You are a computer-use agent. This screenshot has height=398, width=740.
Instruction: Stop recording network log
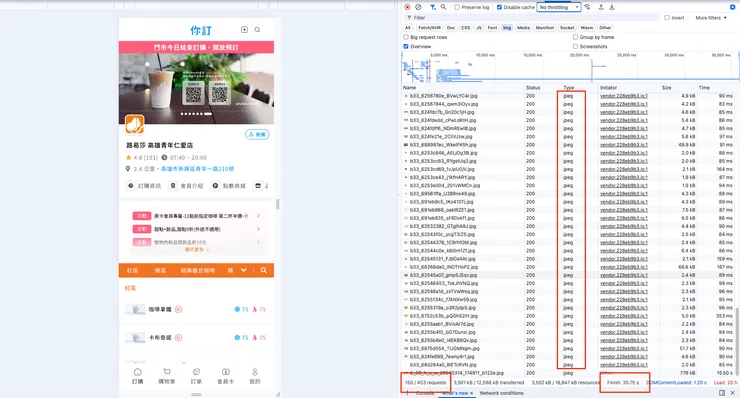407,7
